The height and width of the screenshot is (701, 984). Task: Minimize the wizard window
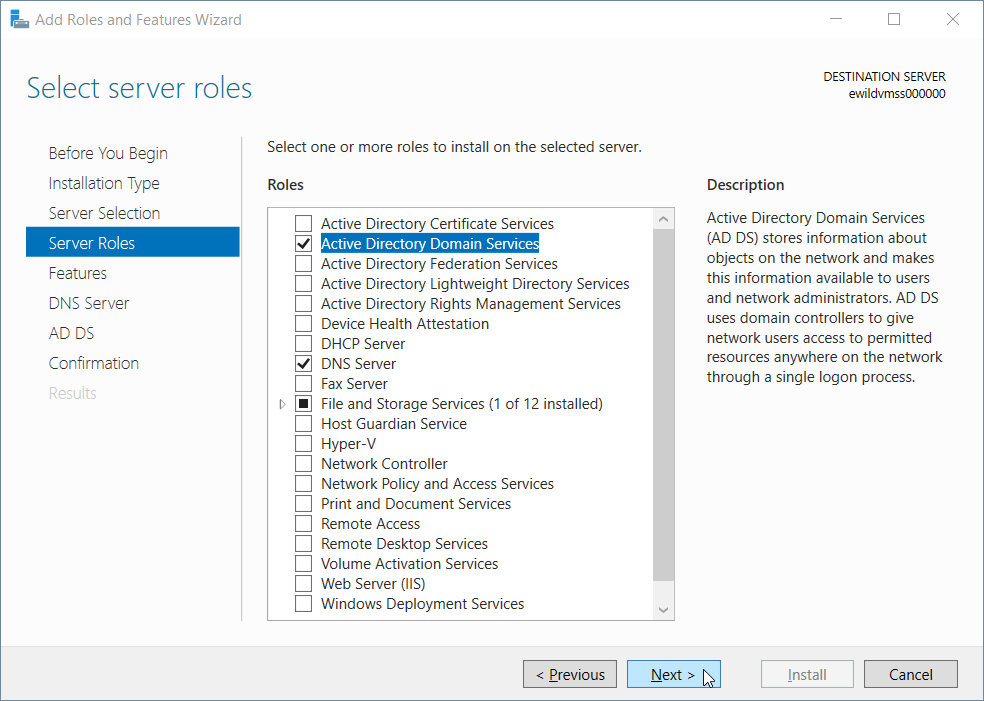point(836,19)
